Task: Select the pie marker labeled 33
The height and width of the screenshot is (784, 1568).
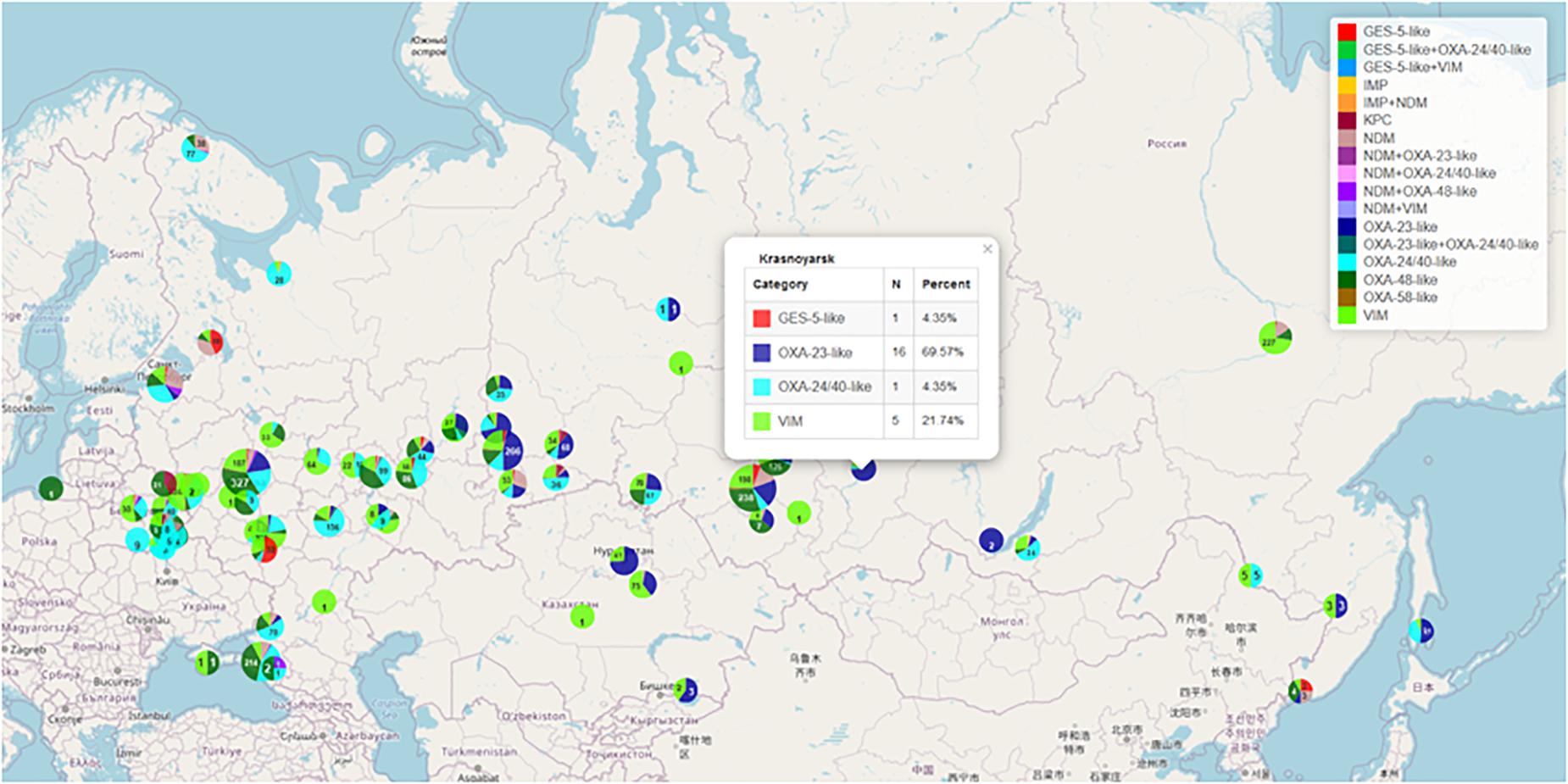Action: click(x=271, y=435)
